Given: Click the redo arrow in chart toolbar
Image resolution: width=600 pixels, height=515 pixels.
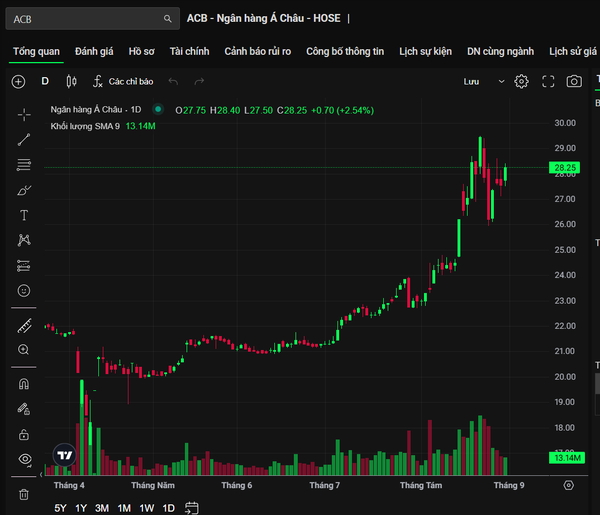Looking at the screenshot, I should (x=199, y=81).
